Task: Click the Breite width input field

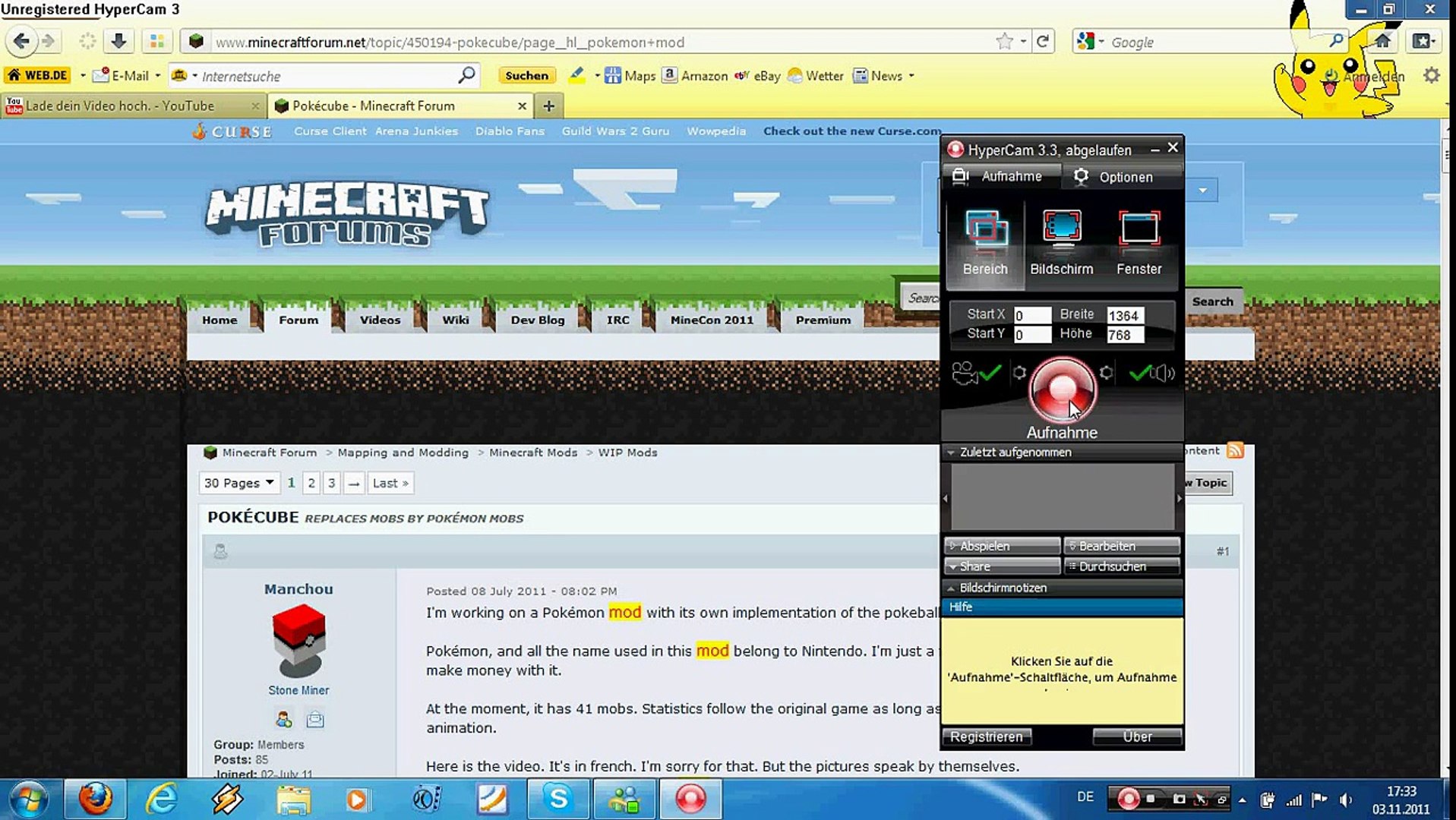Action: click(1125, 315)
